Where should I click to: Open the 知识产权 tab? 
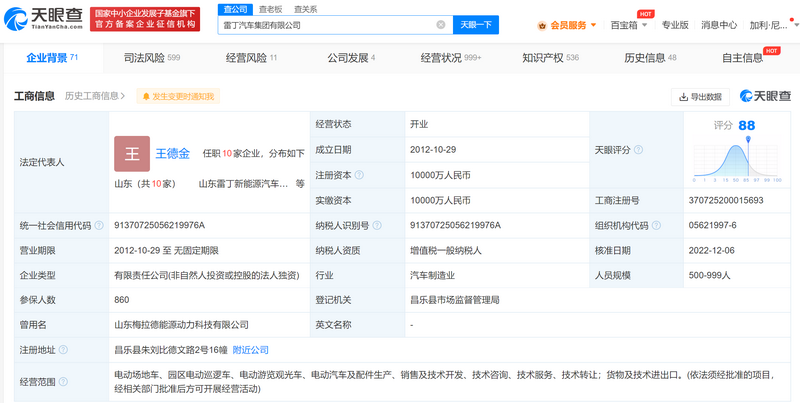(x=551, y=58)
